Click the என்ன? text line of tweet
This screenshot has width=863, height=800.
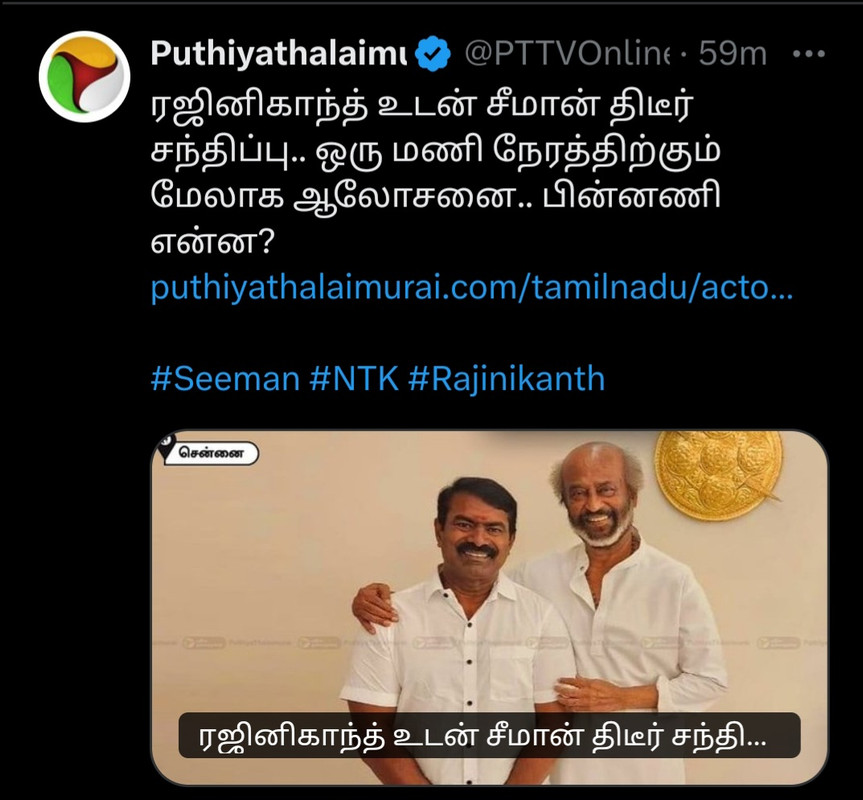tap(212, 242)
